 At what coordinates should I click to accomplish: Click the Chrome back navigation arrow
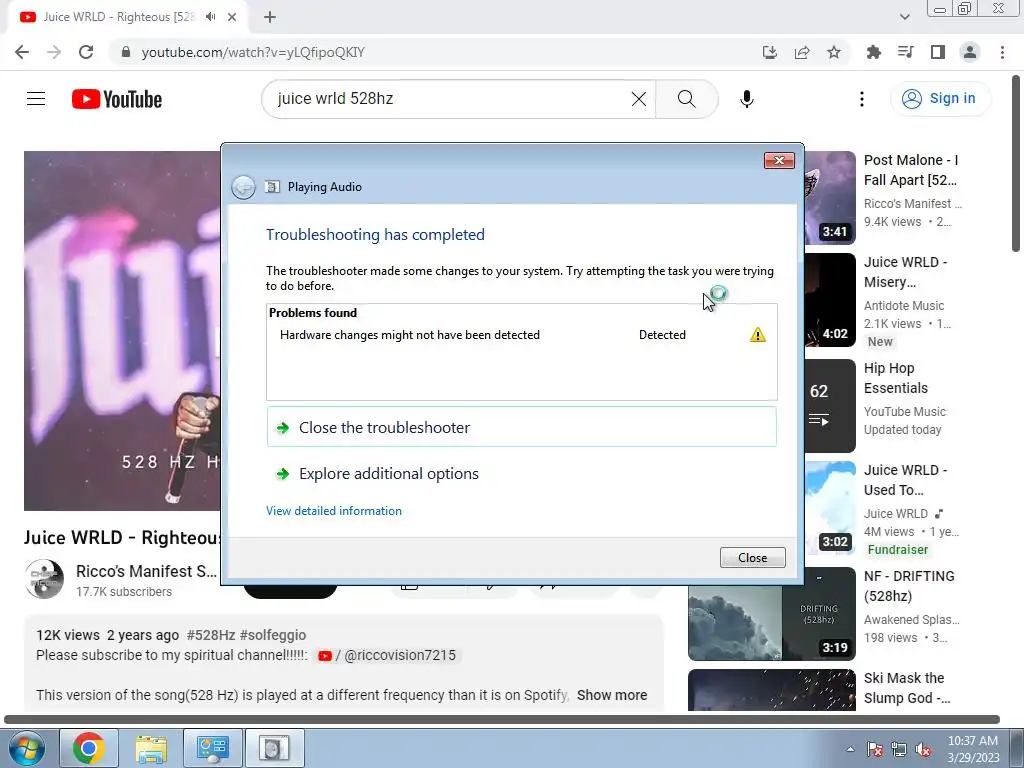pos(22,52)
